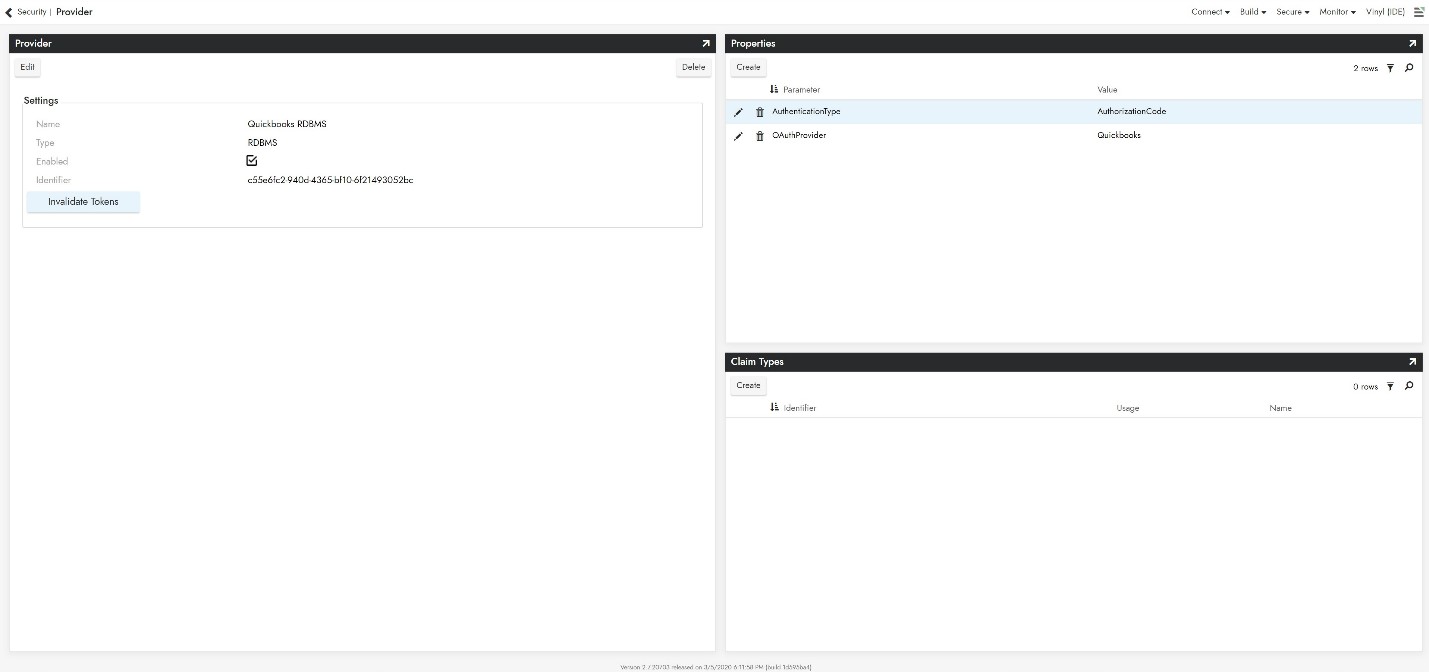1429x672 pixels.
Task: Click the pencil icon for OAuthProvider
Action: pyautogui.click(x=738, y=136)
